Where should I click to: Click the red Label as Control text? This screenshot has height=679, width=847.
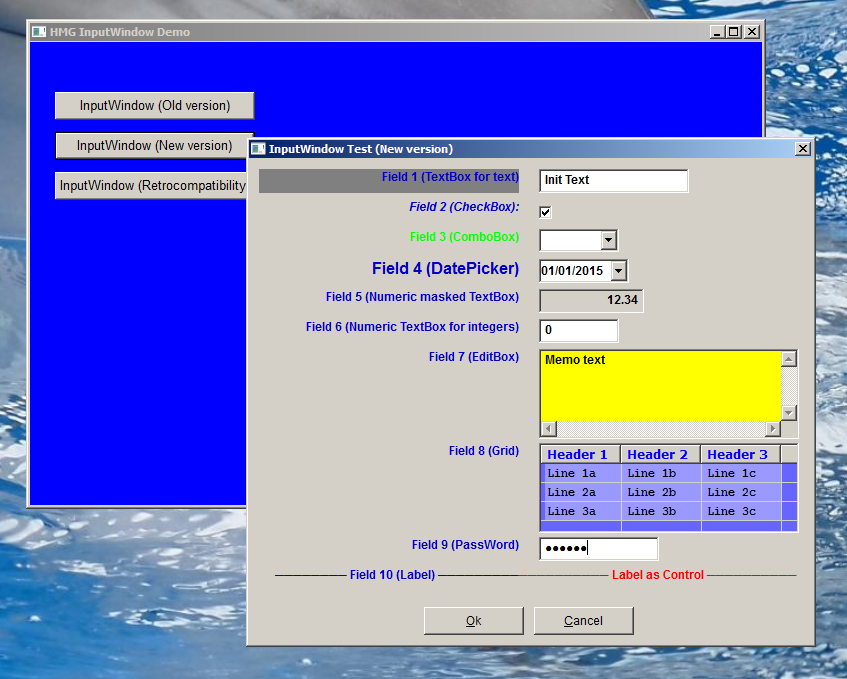[660, 575]
